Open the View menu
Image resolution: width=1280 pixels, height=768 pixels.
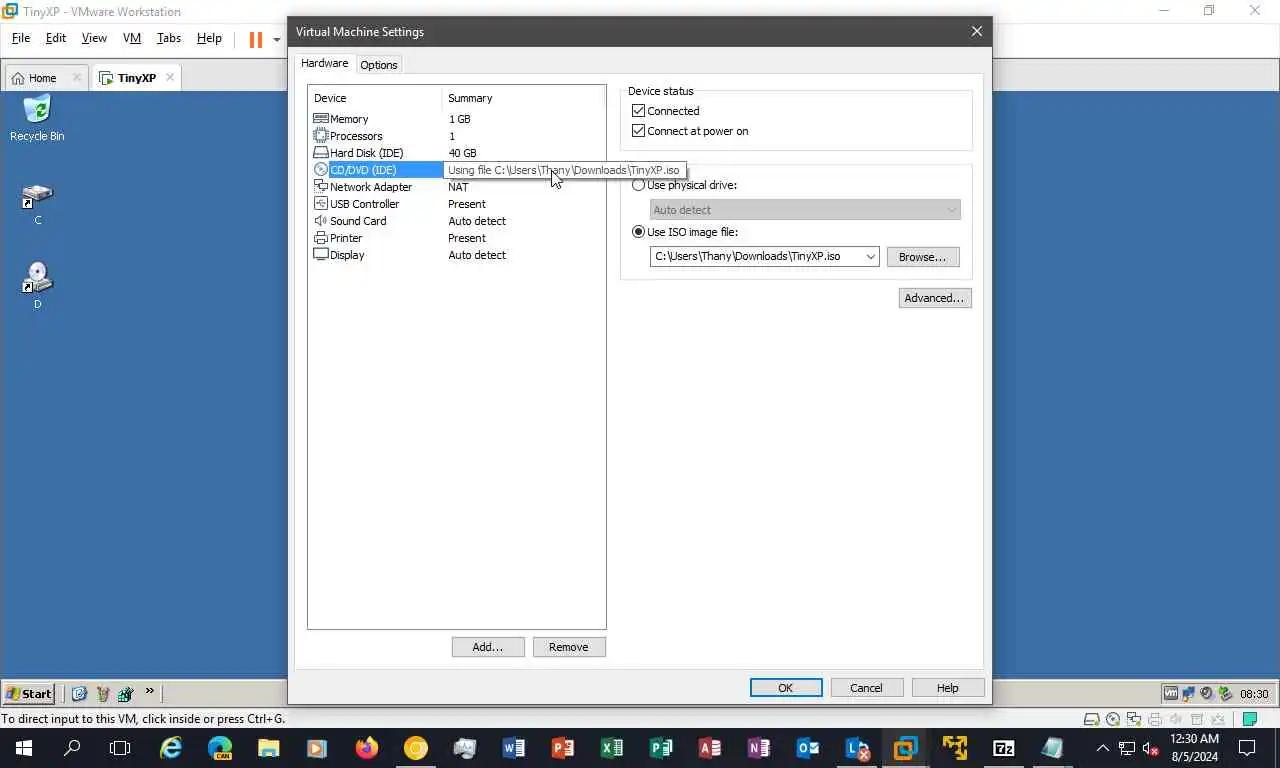pos(94,38)
